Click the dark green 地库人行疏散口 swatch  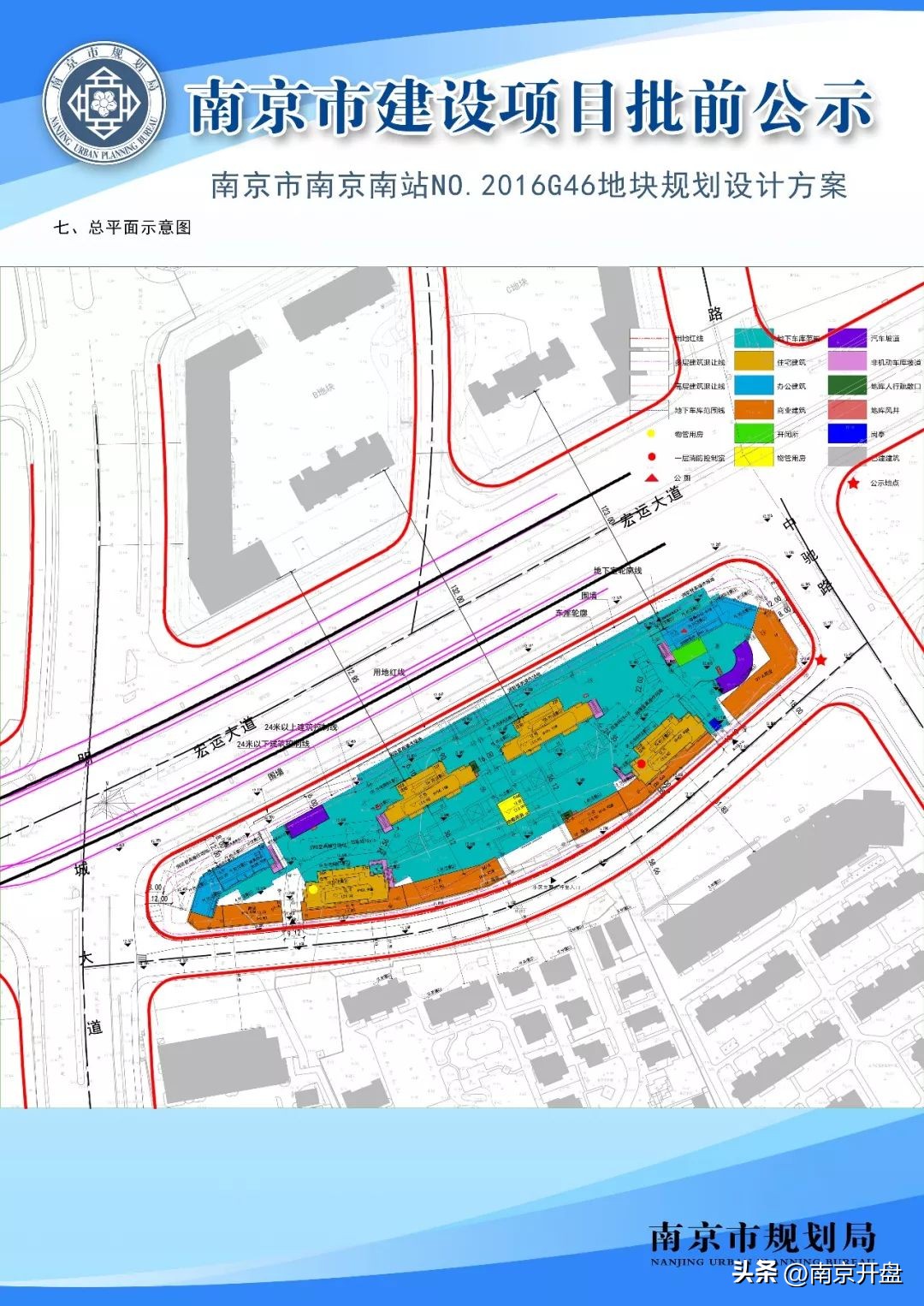coord(847,386)
